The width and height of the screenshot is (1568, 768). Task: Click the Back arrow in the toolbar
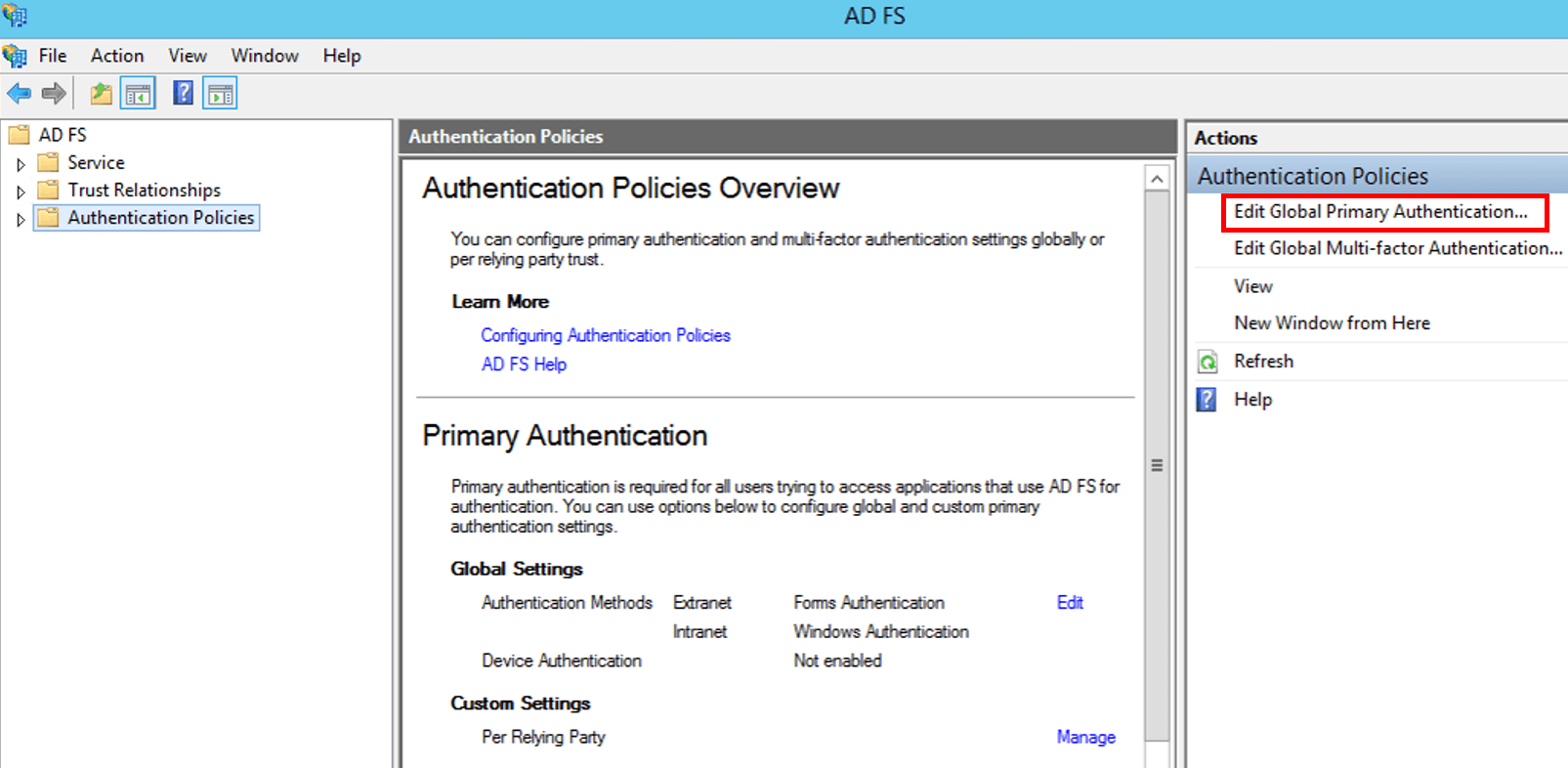click(x=19, y=94)
